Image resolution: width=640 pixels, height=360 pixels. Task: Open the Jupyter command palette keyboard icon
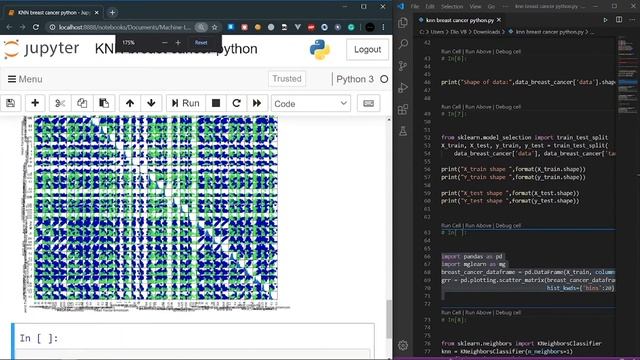369,103
